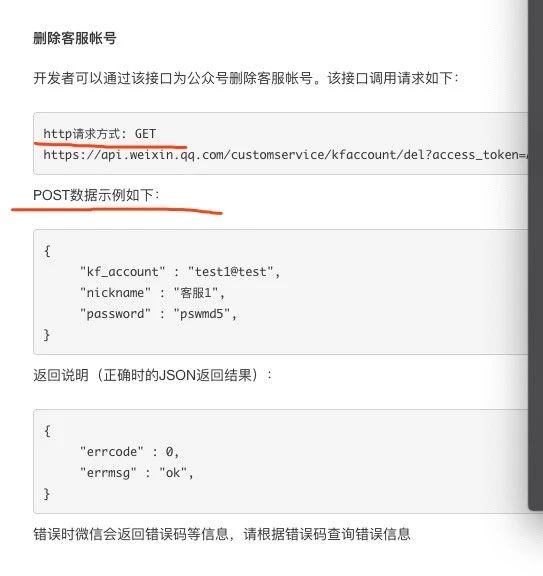Image resolution: width=543 pixels, height=576 pixels.
Task: Click the dark vertical scrollbar on right
Action: click(x=536, y=253)
